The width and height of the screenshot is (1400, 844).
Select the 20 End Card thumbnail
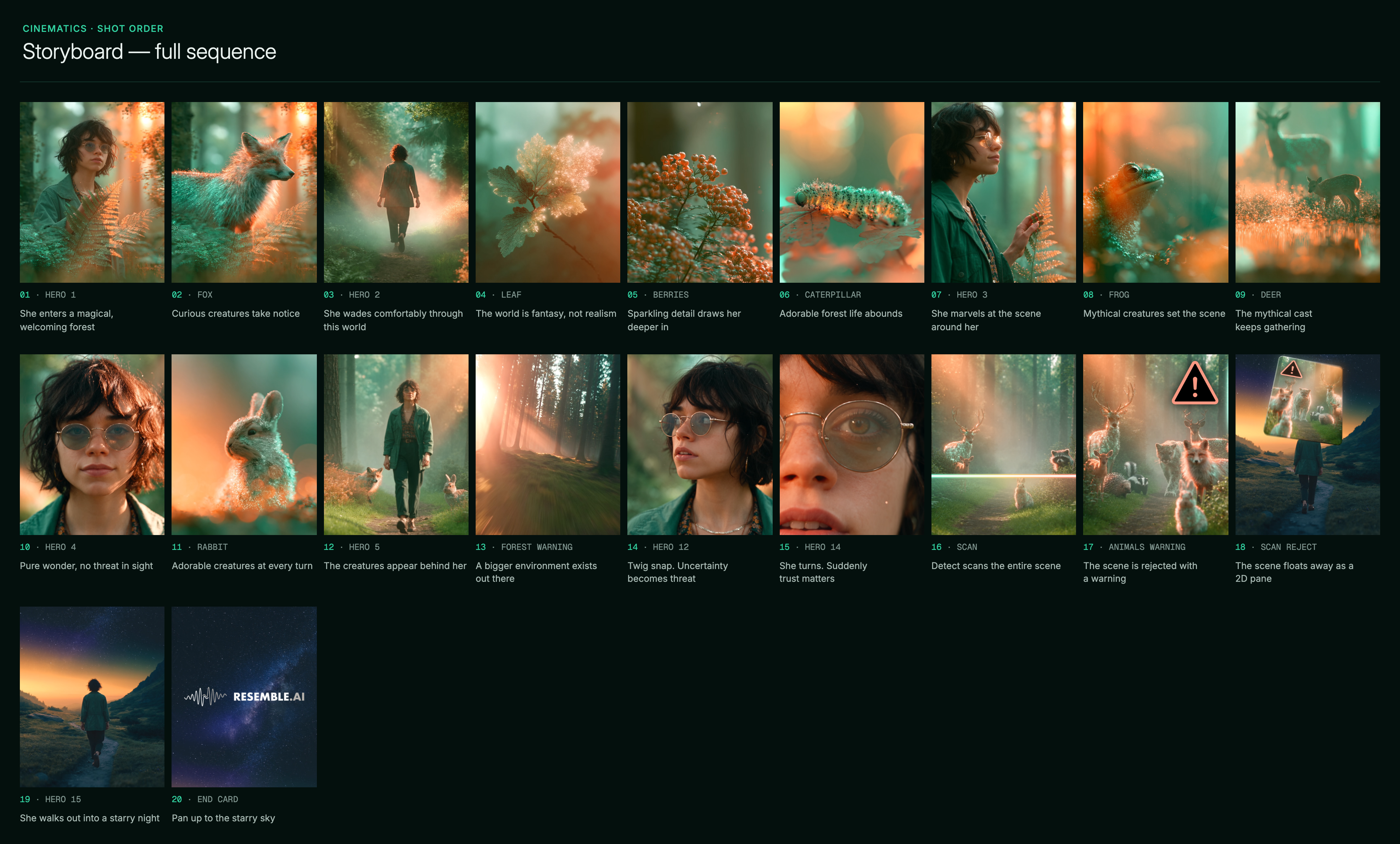coord(244,697)
